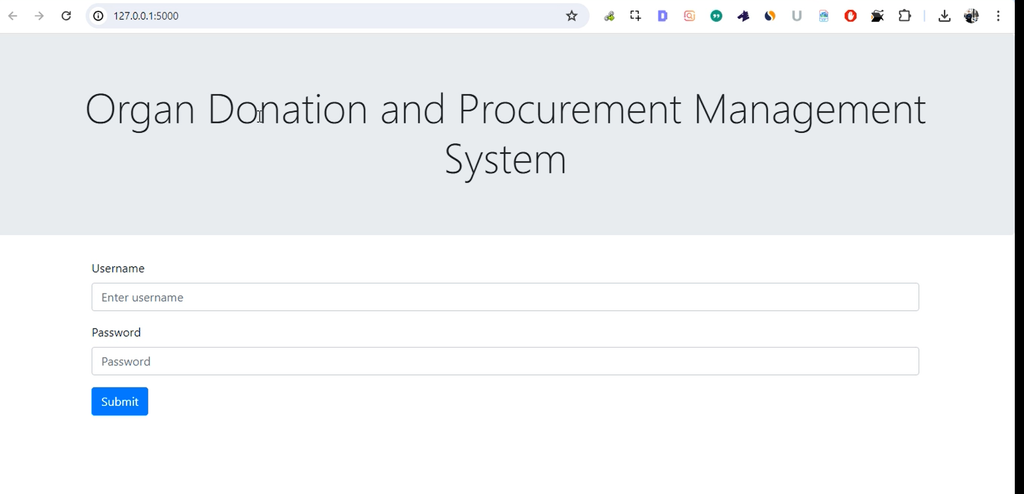The height and width of the screenshot is (494, 1024).
Task: Click the blue Submit button
Action: click(x=120, y=401)
